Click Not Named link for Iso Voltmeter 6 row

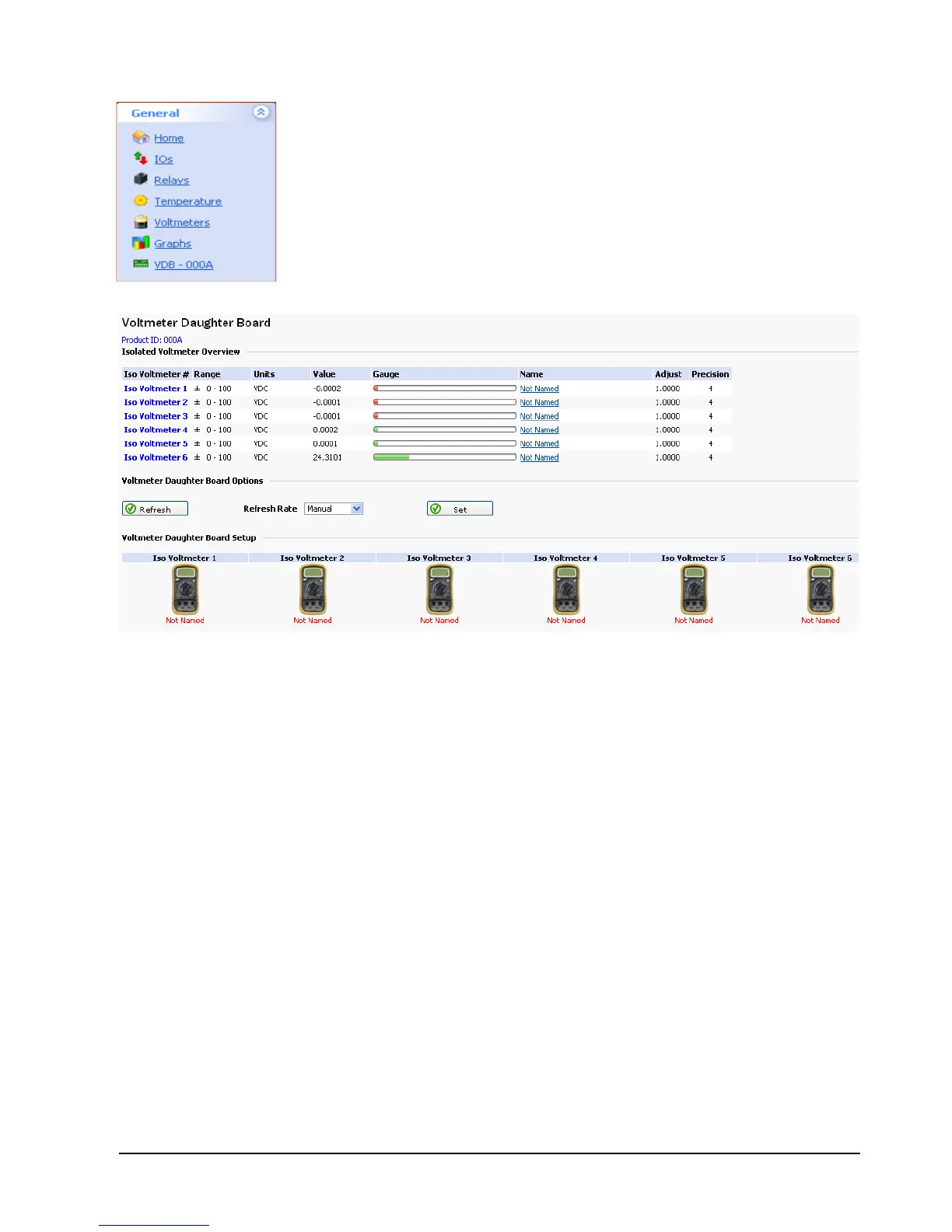(540, 458)
